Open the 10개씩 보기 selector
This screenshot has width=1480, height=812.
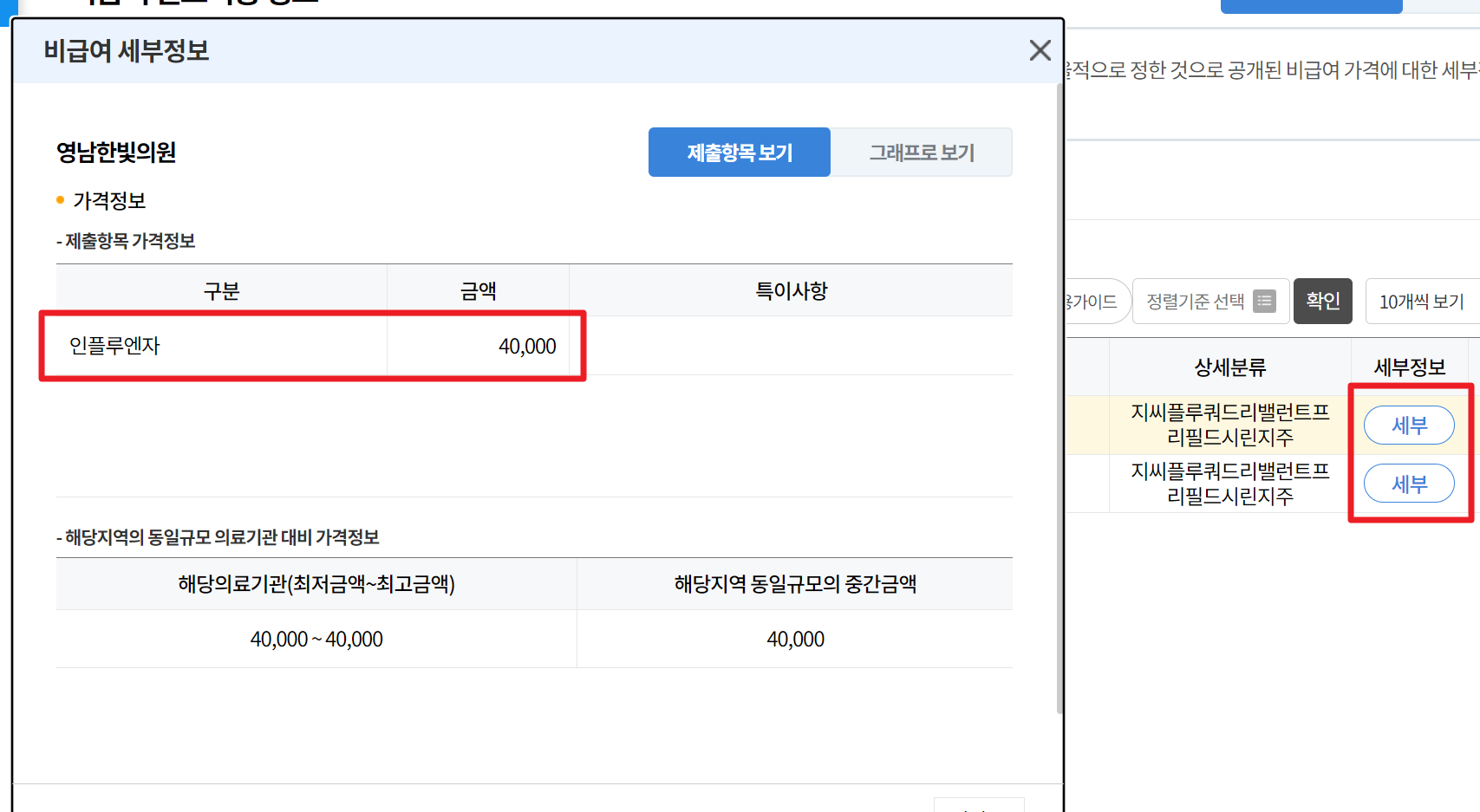click(x=1422, y=302)
